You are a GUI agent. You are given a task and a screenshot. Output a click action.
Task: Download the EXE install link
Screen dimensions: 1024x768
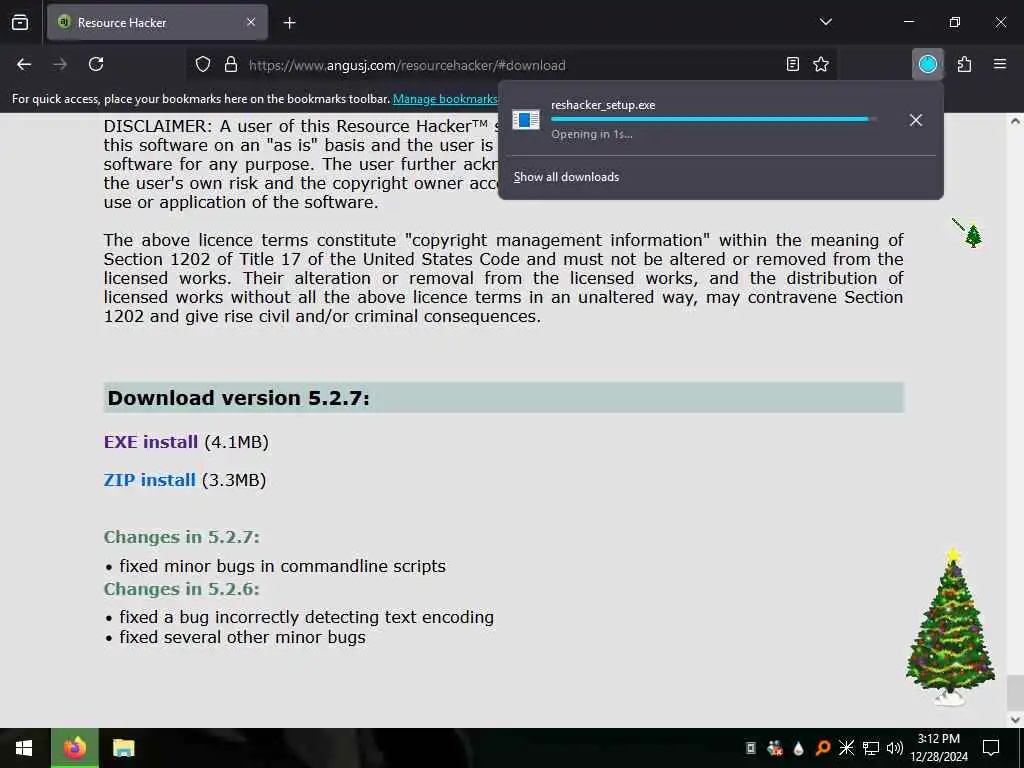point(151,442)
